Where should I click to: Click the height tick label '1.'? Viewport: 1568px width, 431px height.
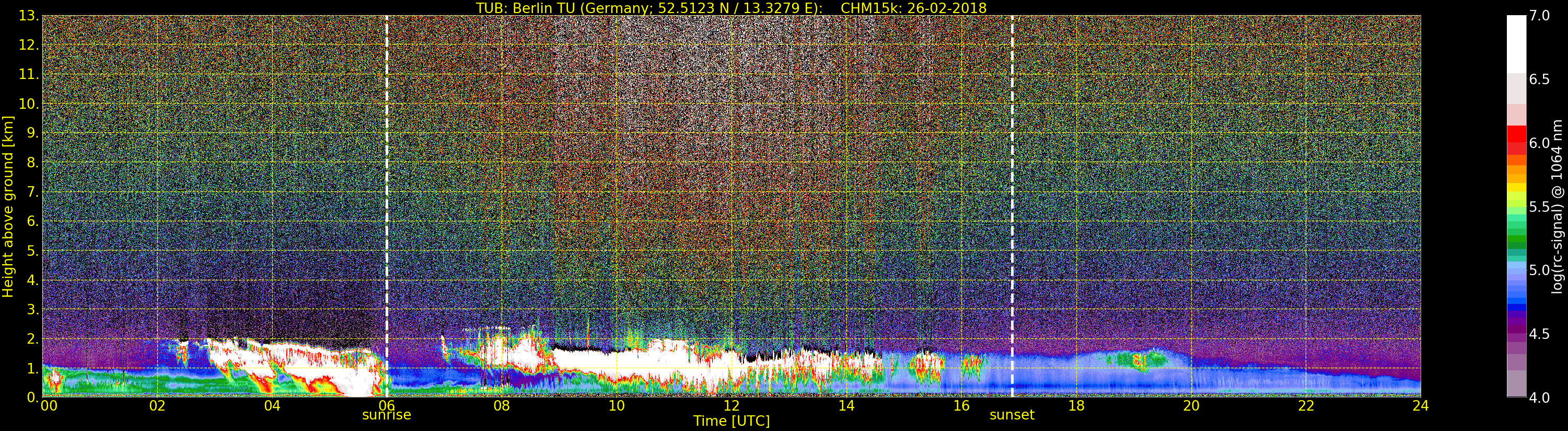tap(32, 368)
